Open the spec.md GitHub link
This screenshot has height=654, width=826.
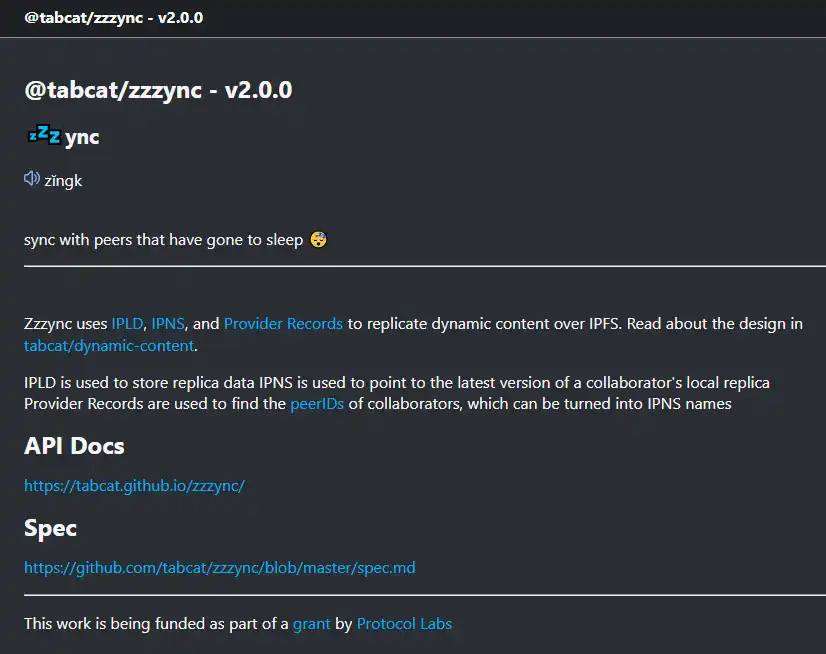click(219, 568)
